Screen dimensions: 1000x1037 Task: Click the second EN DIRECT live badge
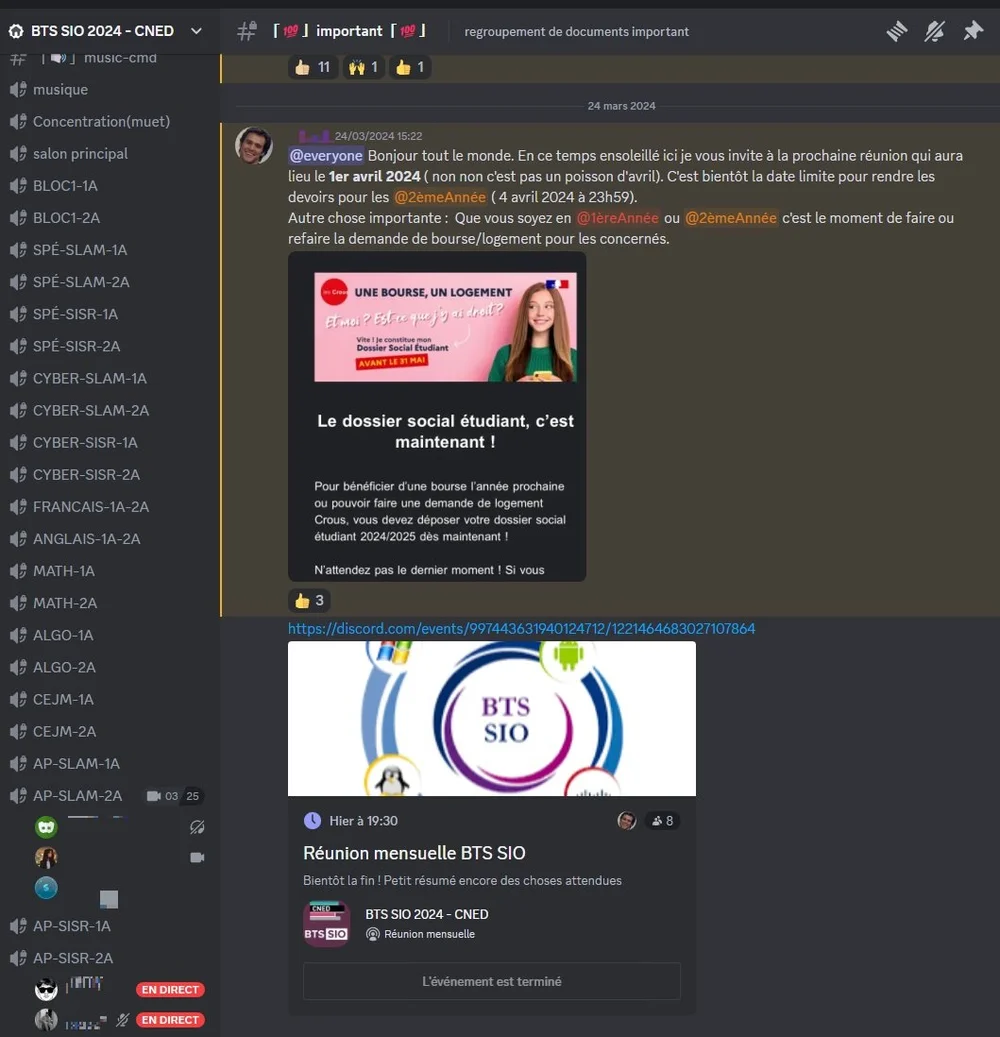coord(170,1020)
